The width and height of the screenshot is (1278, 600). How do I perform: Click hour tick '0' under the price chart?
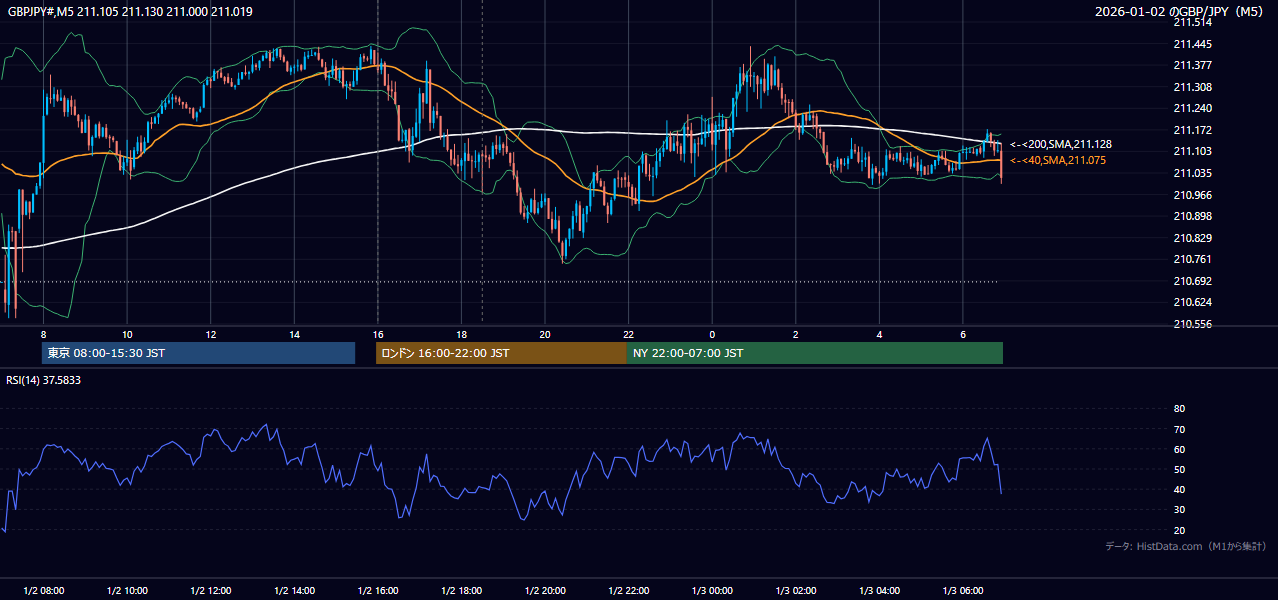coord(712,334)
